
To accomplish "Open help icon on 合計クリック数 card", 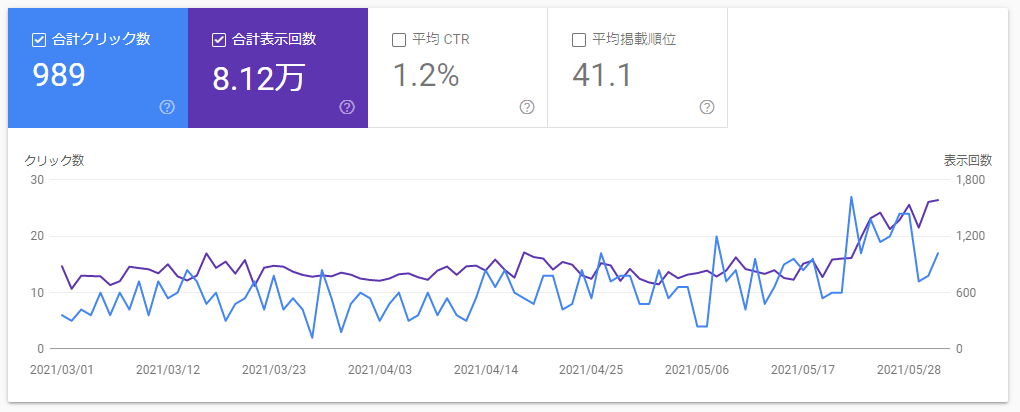I will pyautogui.click(x=167, y=107).
